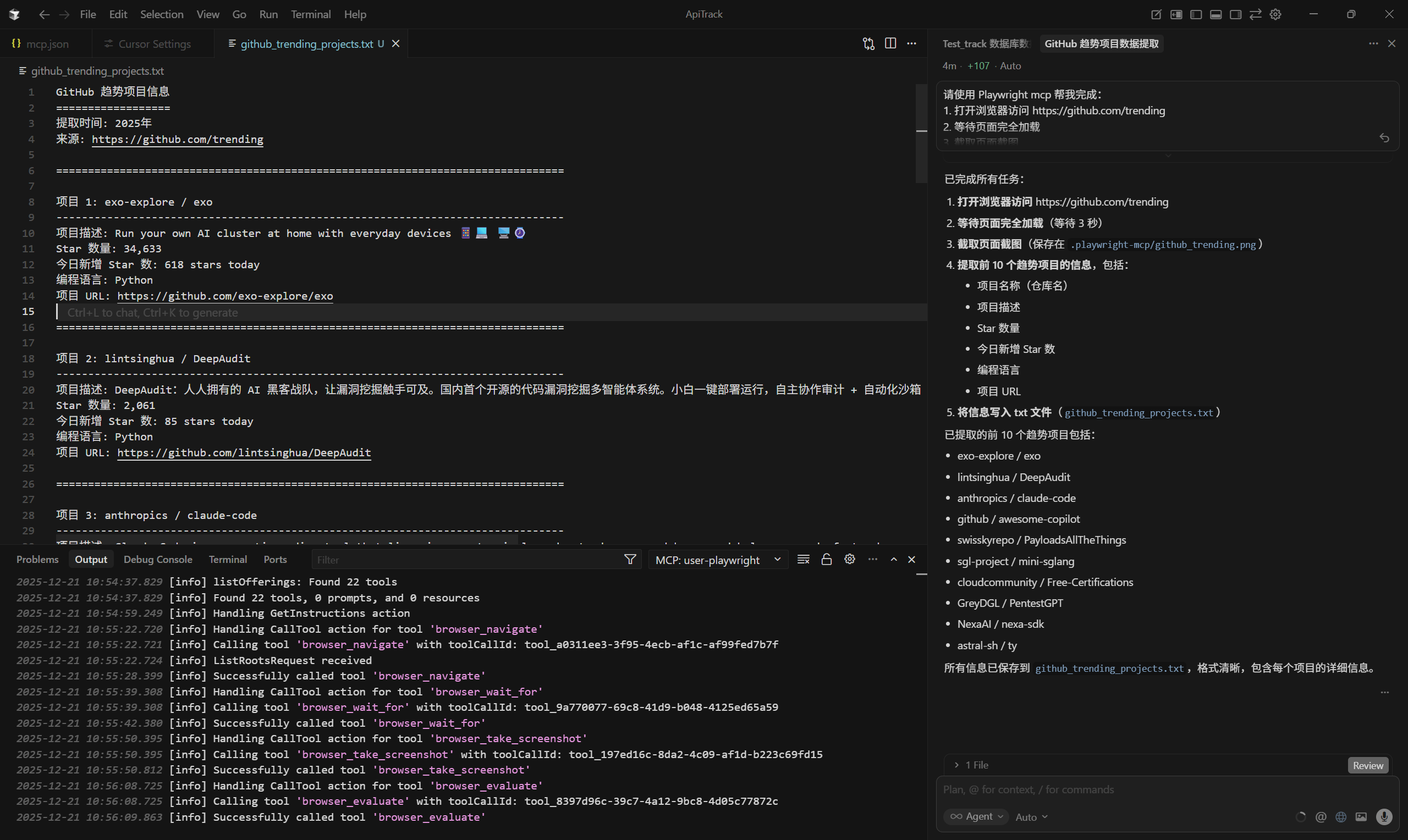This screenshot has height=840, width=1408.
Task: Open the MCP: user-playwright output channel dropdown
Action: 717,560
